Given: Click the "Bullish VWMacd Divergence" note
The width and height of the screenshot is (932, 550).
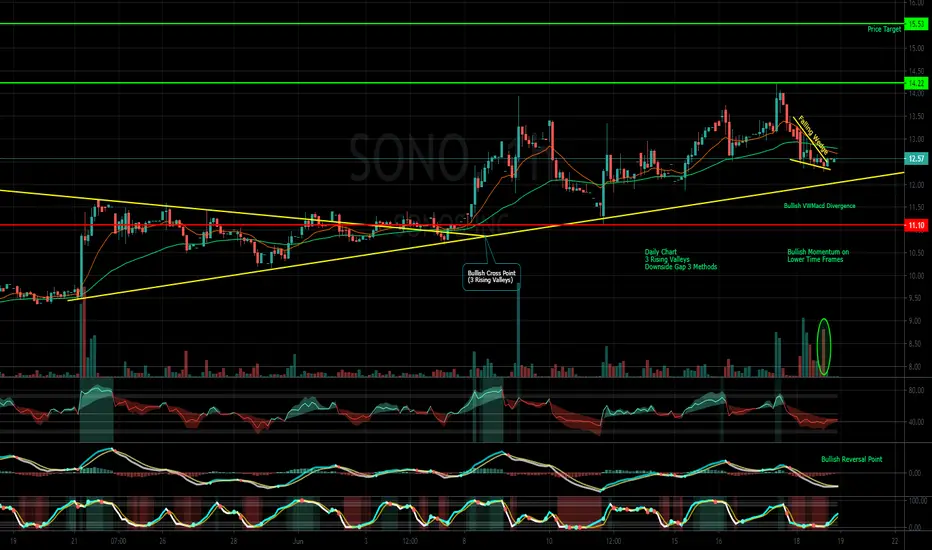Looking at the screenshot, I should 819,206.
